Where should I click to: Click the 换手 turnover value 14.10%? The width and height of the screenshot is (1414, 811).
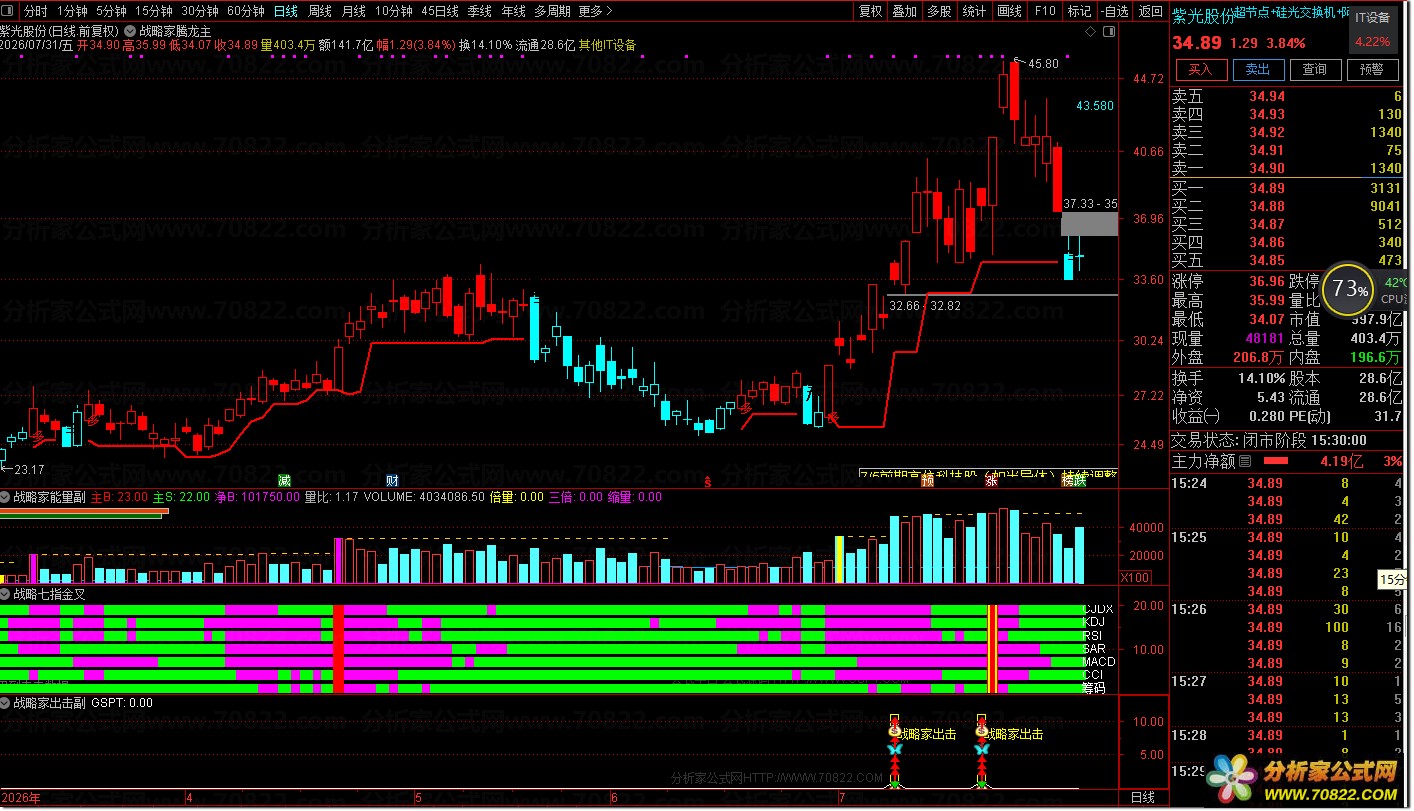tap(1263, 378)
